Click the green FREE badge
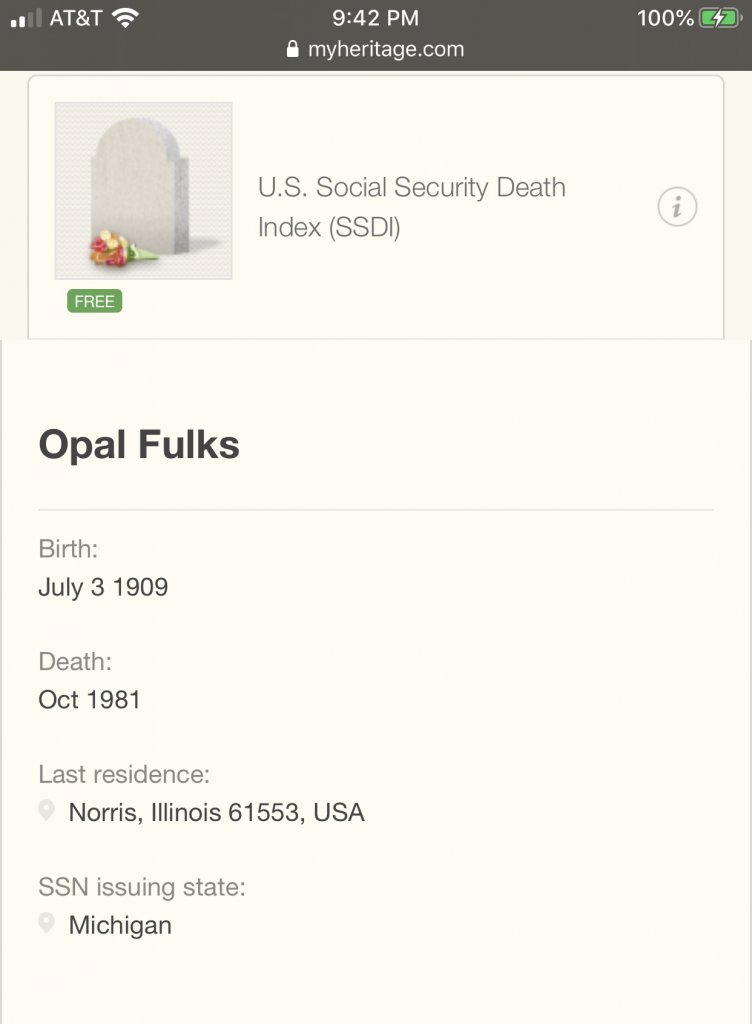Image resolution: width=752 pixels, height=1024 pixels. (95, 301)
